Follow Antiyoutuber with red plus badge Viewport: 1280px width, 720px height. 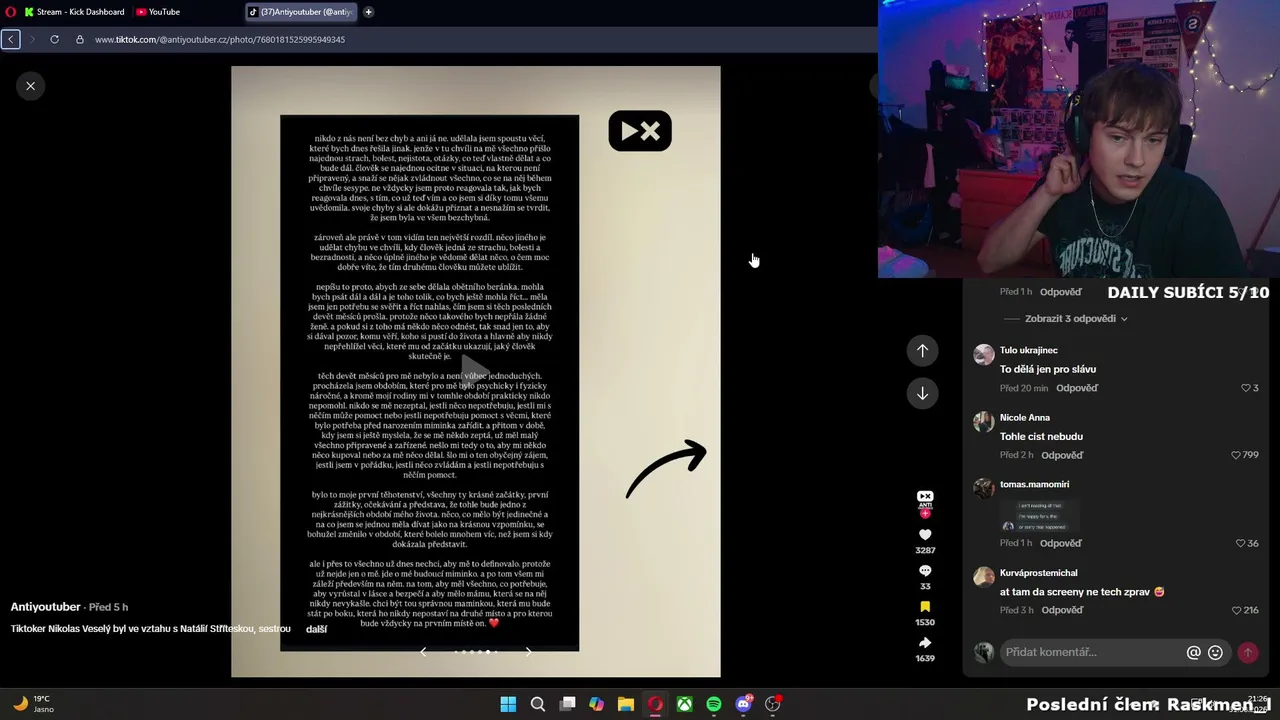pyautogui.click(x=925, y=513)
